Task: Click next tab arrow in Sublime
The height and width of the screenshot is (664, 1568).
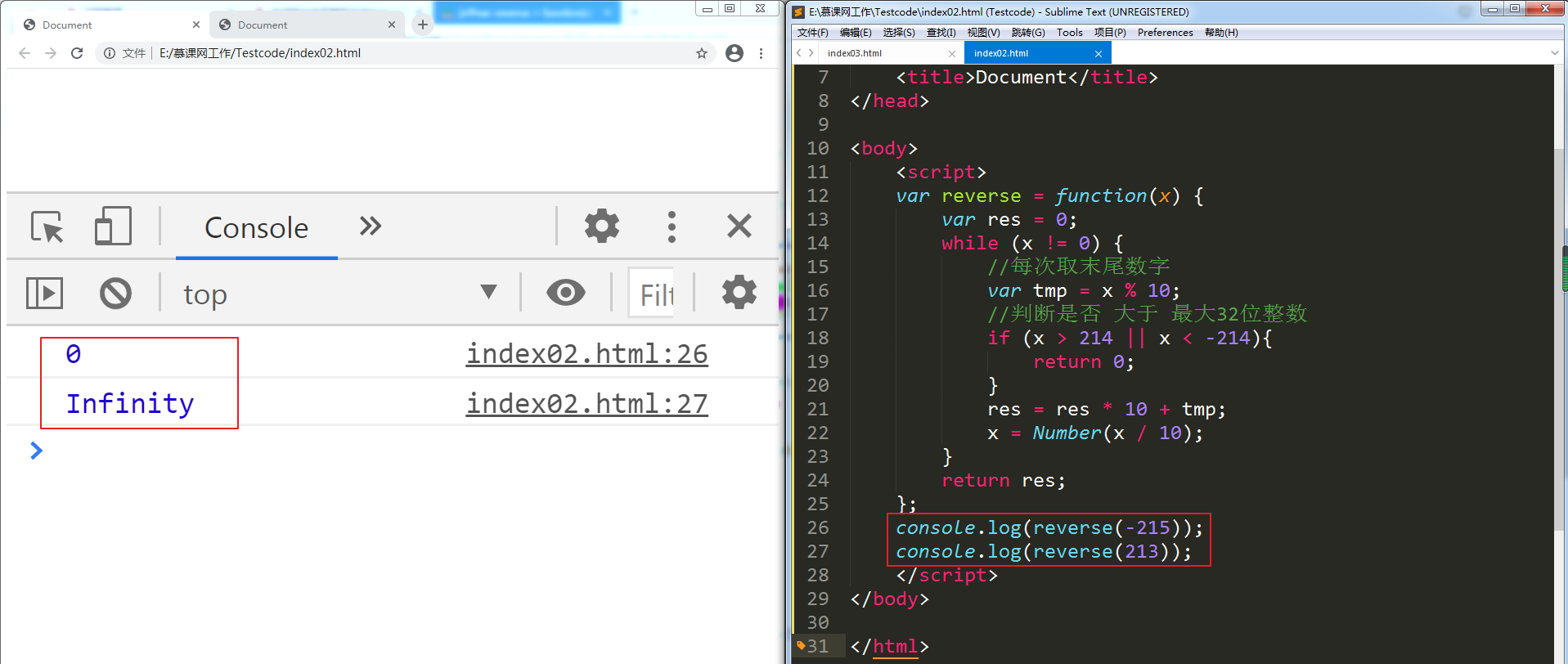Action: tap(811, 53)
